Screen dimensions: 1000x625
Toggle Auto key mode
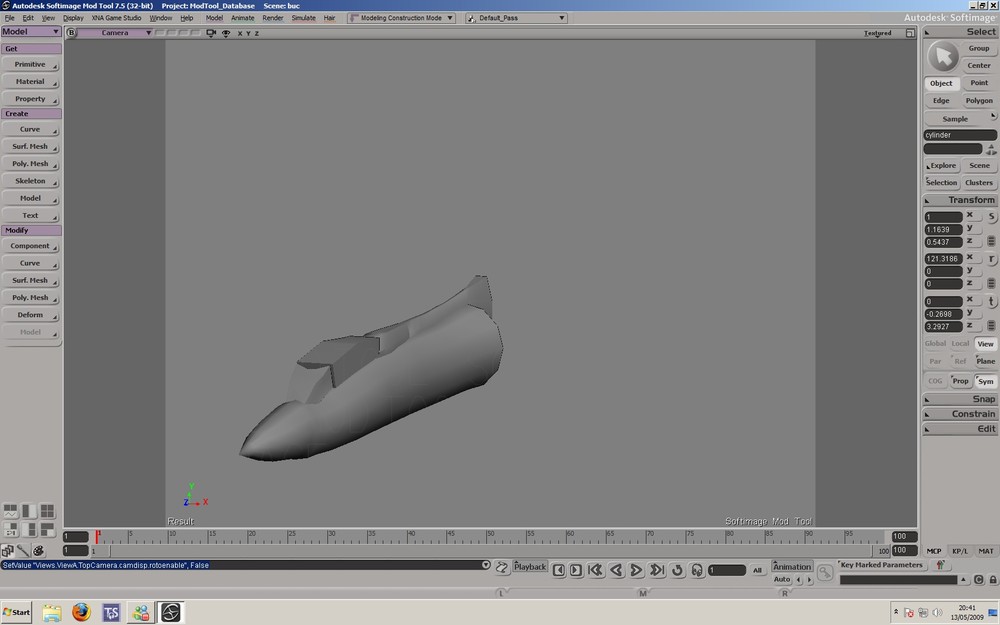[x=781, y=580]
